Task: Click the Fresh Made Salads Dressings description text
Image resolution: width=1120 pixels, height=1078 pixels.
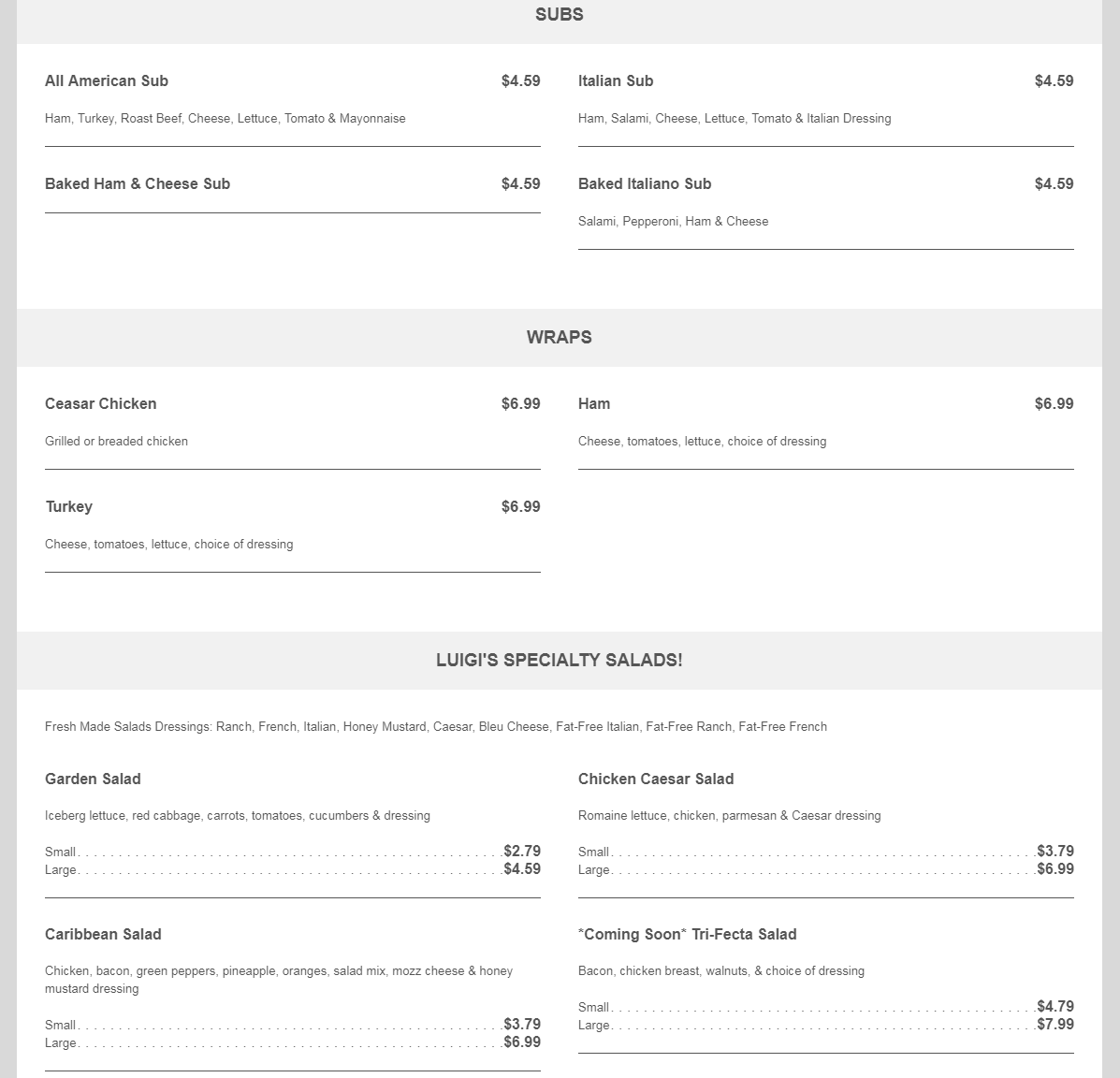Action: tap(436, 726)
